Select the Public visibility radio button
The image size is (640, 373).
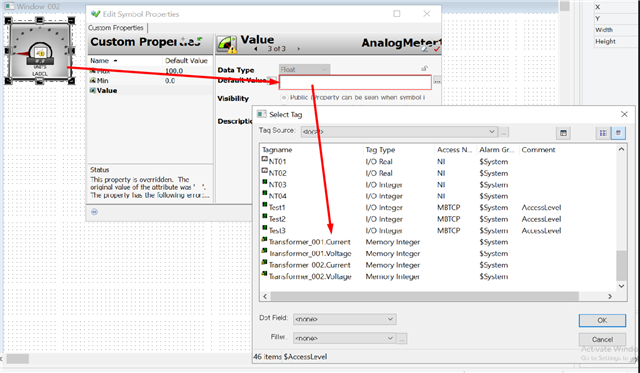[284, 98]
